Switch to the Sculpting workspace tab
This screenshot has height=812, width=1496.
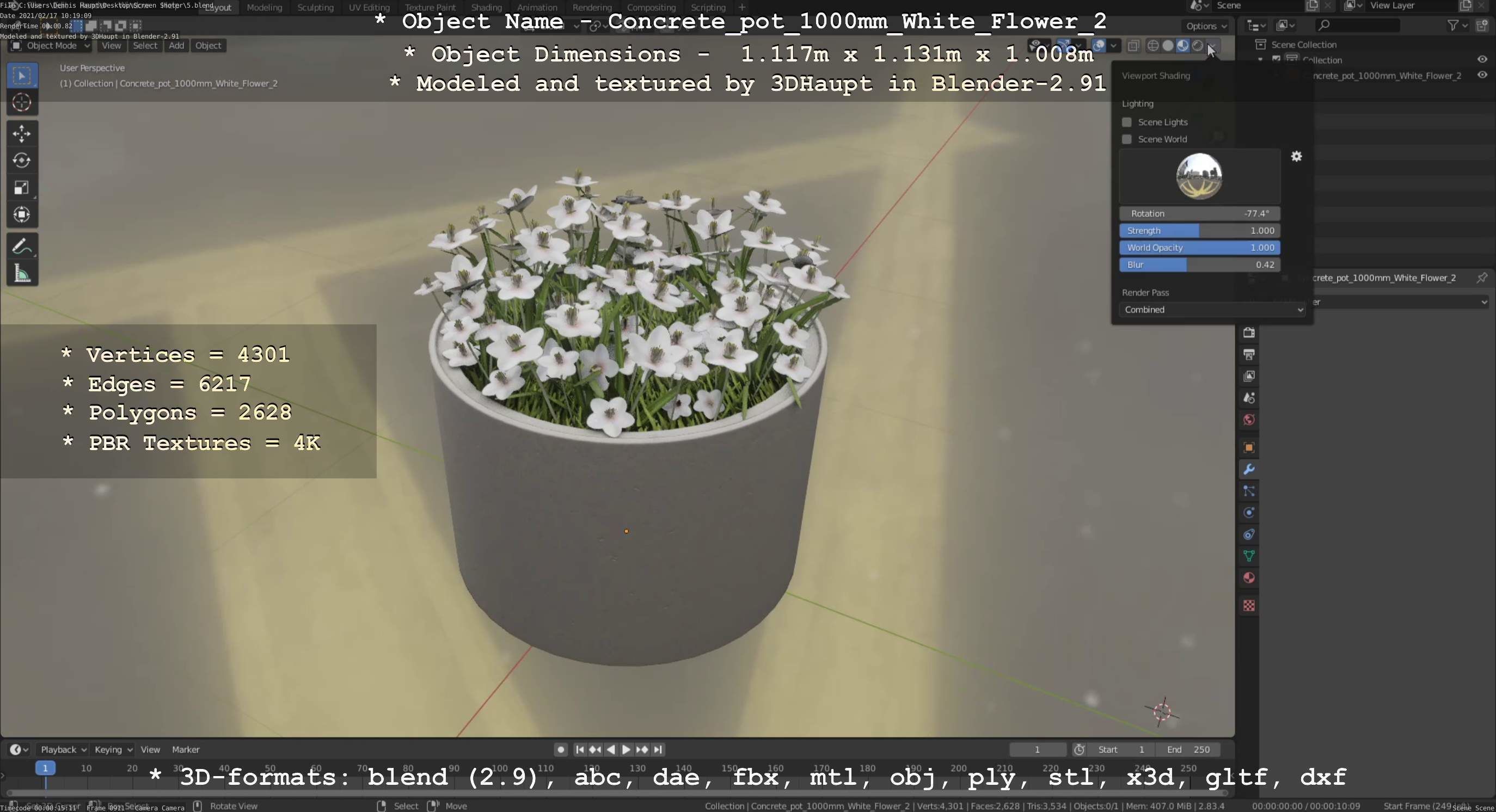click(x=315, y=8)
